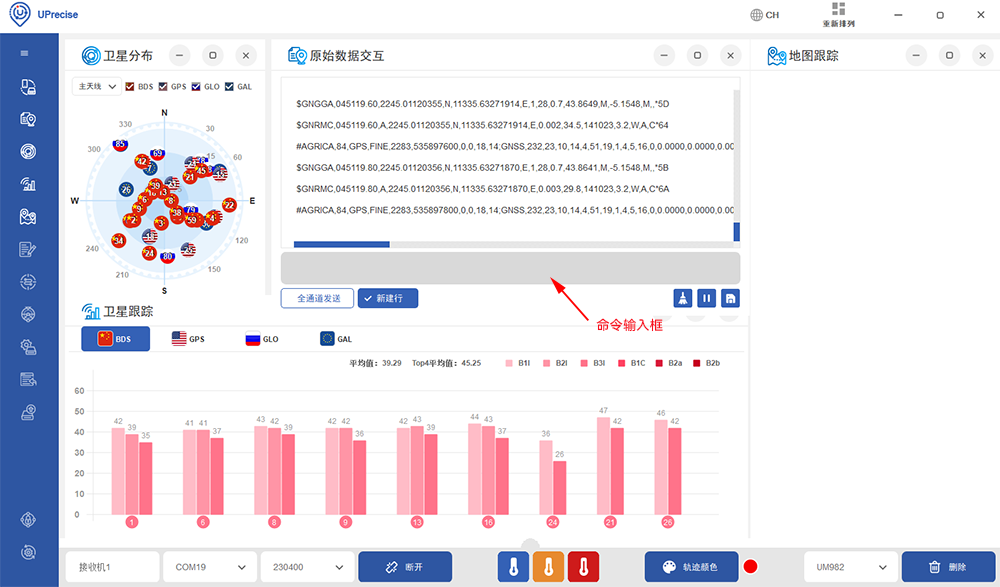Click the red track color swatch

[x=751, y=567]
